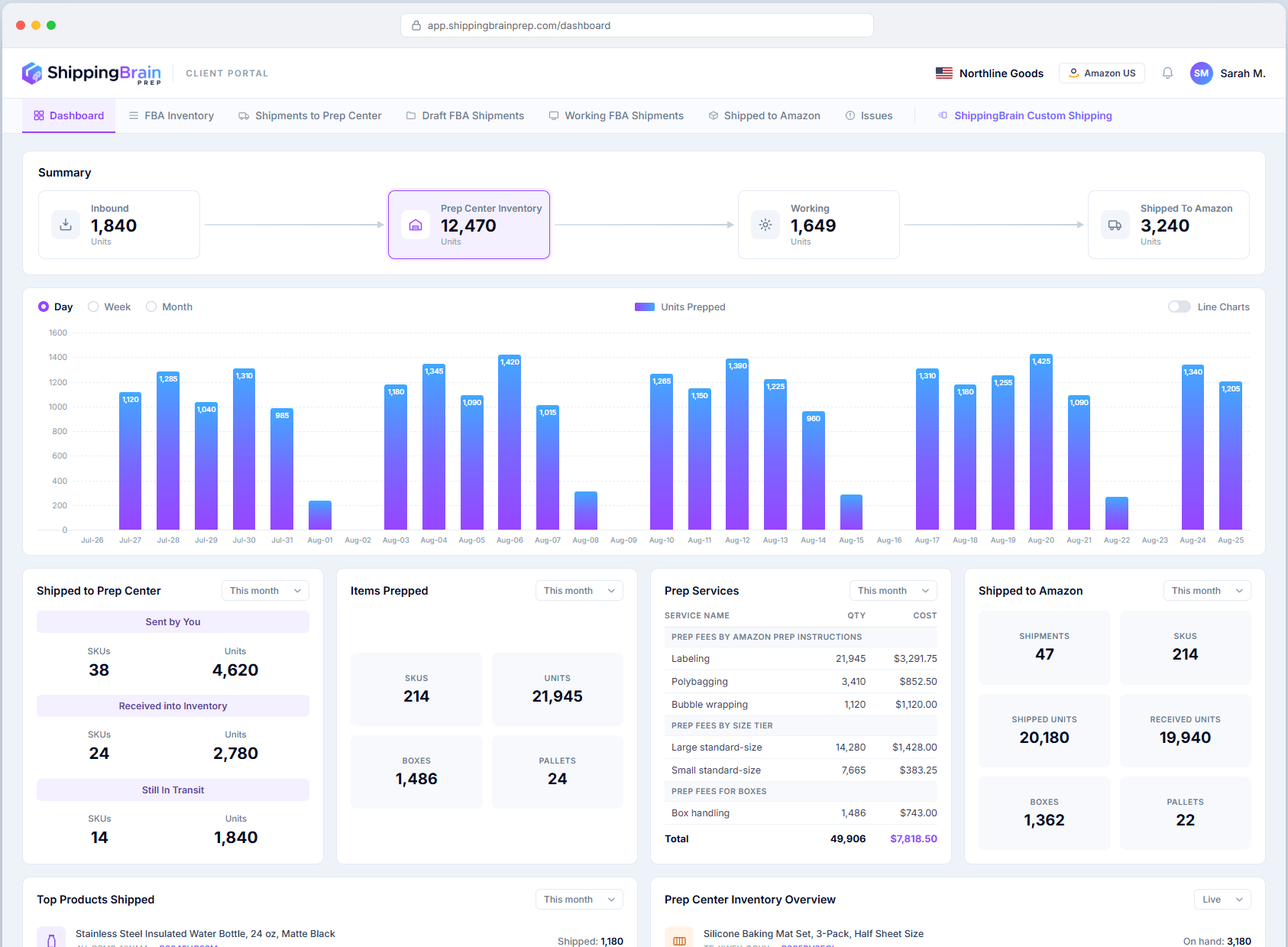Toggle the Line Charts switch

click(1179, 306)
